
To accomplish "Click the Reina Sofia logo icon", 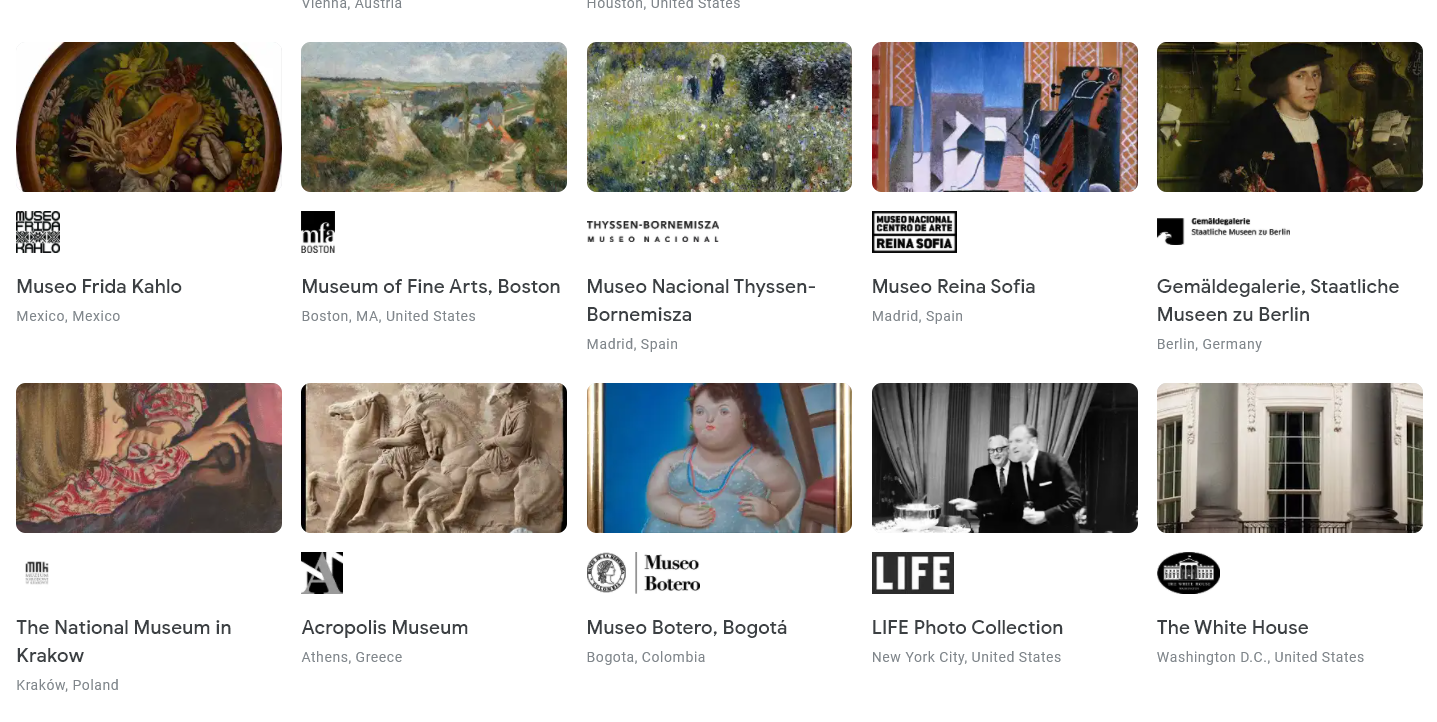I will [x=914, y=232].
